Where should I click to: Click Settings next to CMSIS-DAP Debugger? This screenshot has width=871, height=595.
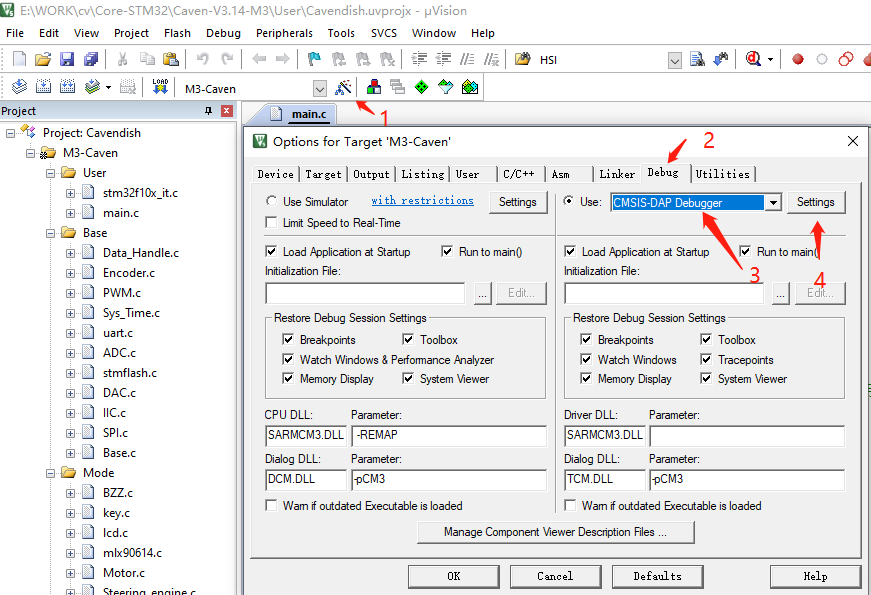[x=815, y=202]
